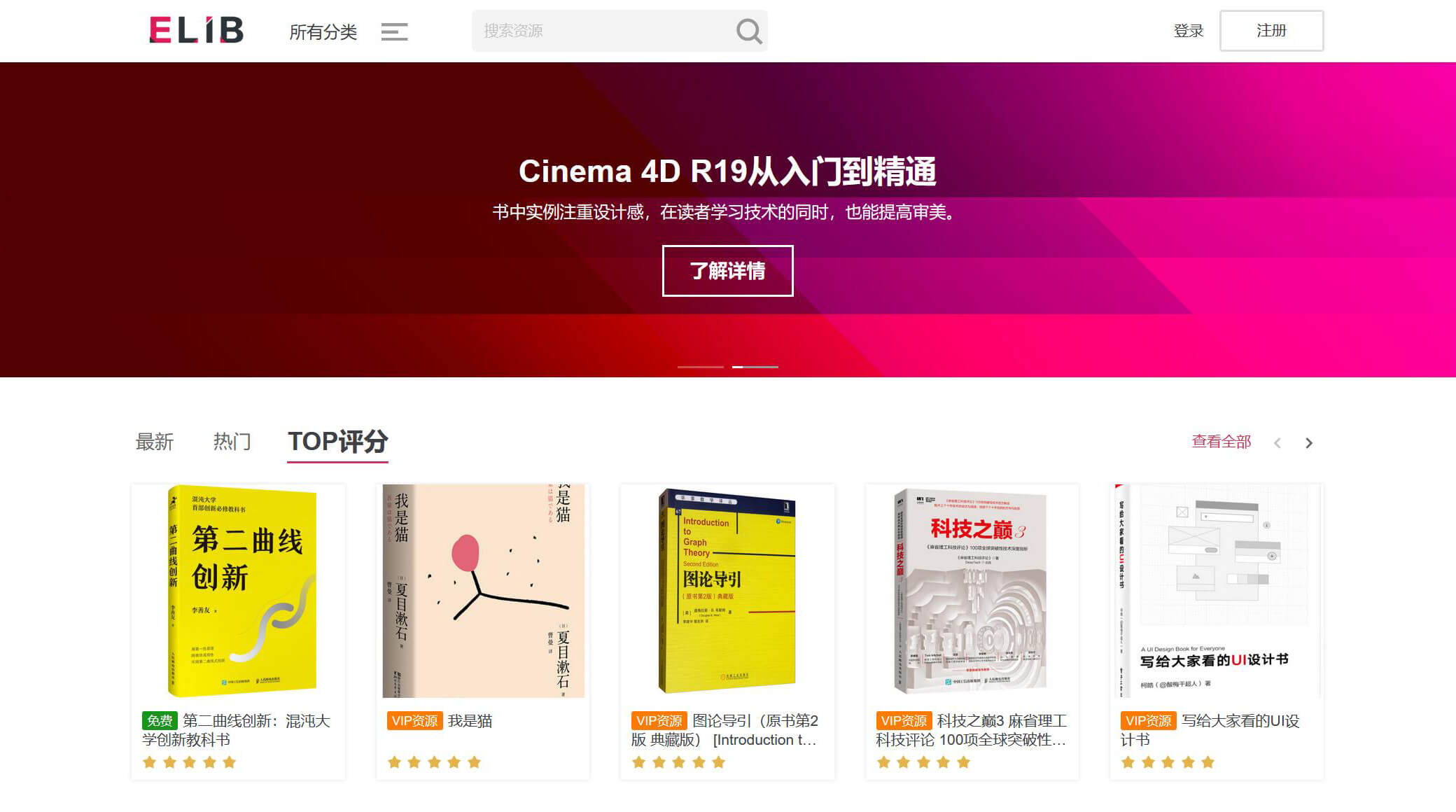Image resolution: width=1456 pixels, height=812 pixels.
Task: Open the 查看全部 view all link
Action: (1221, 442)
